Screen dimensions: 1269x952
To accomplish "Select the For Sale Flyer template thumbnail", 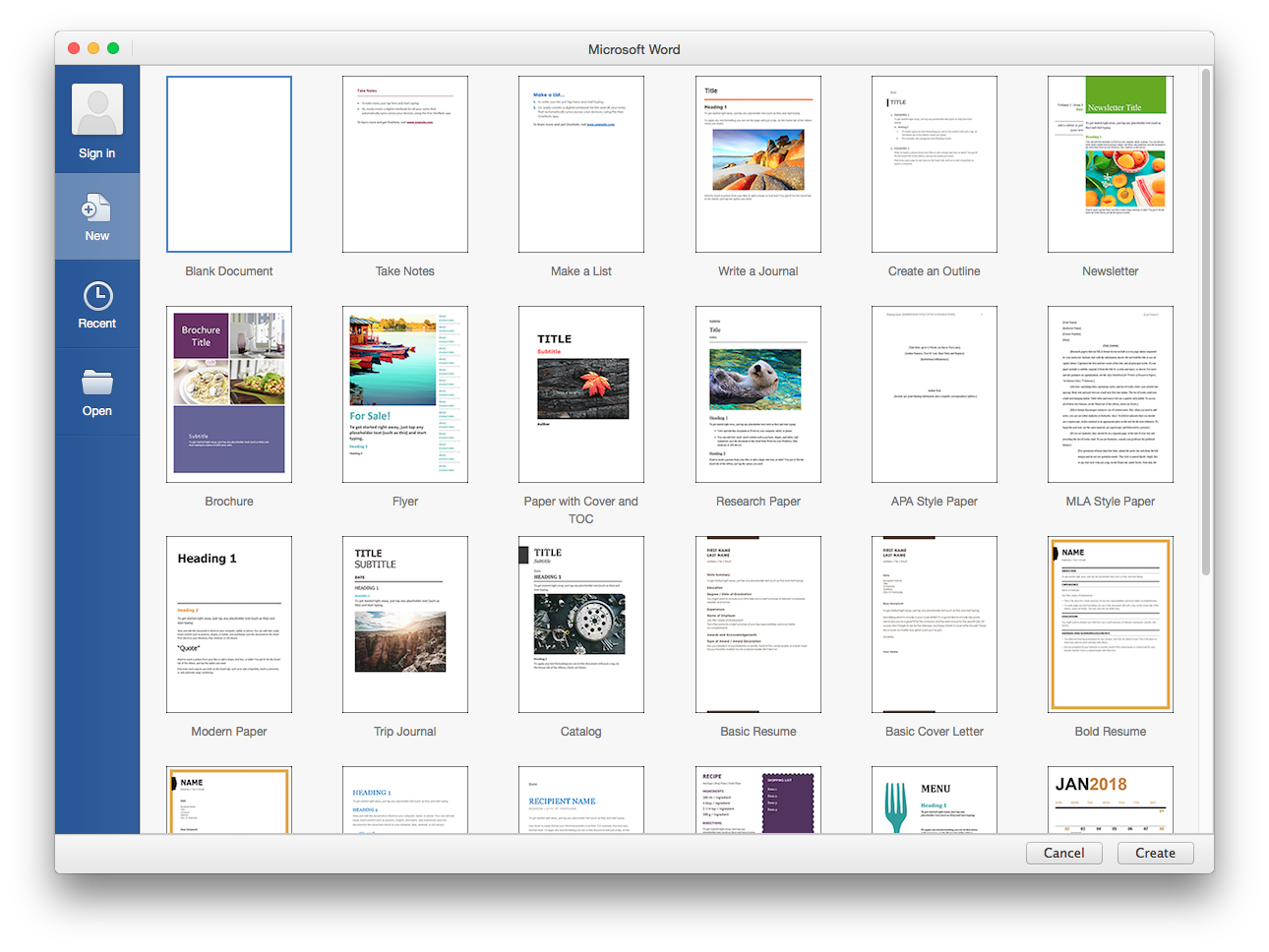I will pos(405,394).
